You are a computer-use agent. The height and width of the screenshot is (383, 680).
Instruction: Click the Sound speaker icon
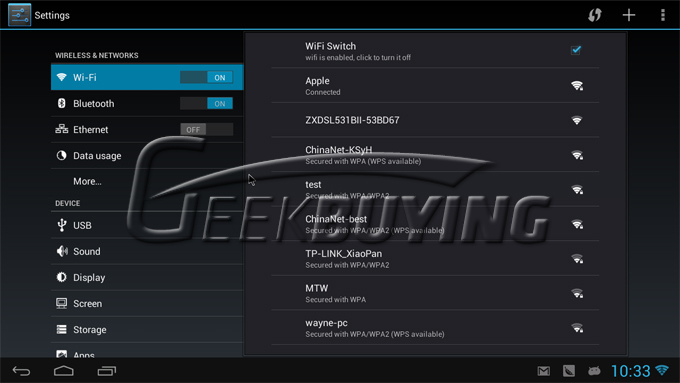[62, 251]
